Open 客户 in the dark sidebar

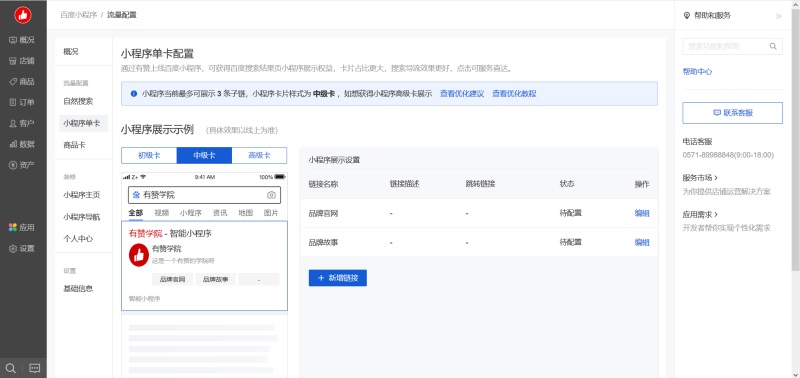click(x=23, y=123)
